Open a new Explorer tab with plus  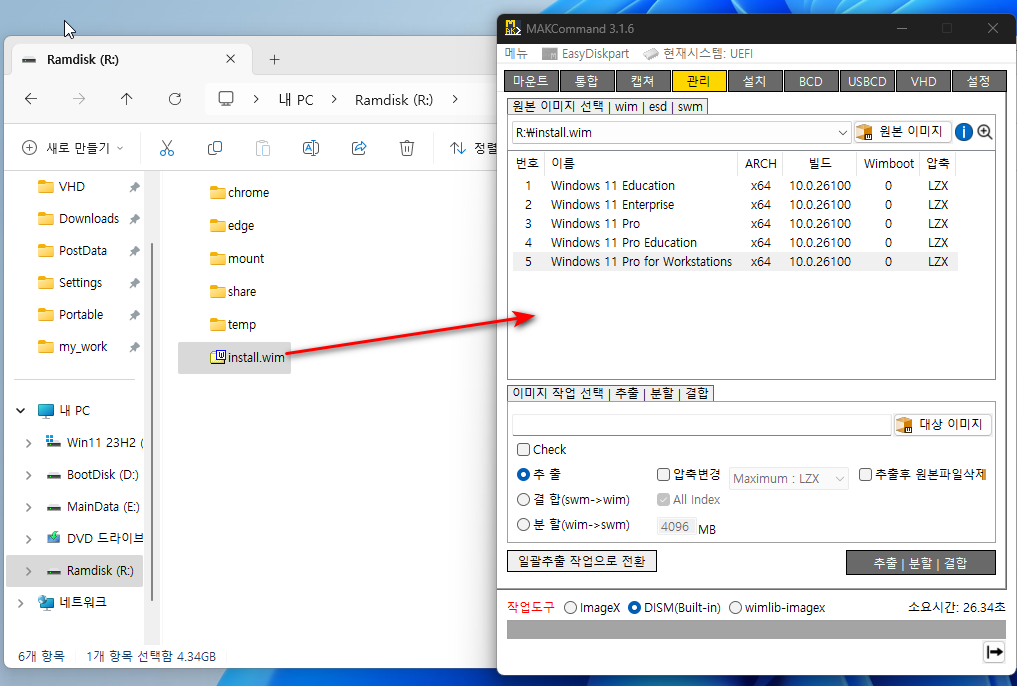tap(274, 60)
